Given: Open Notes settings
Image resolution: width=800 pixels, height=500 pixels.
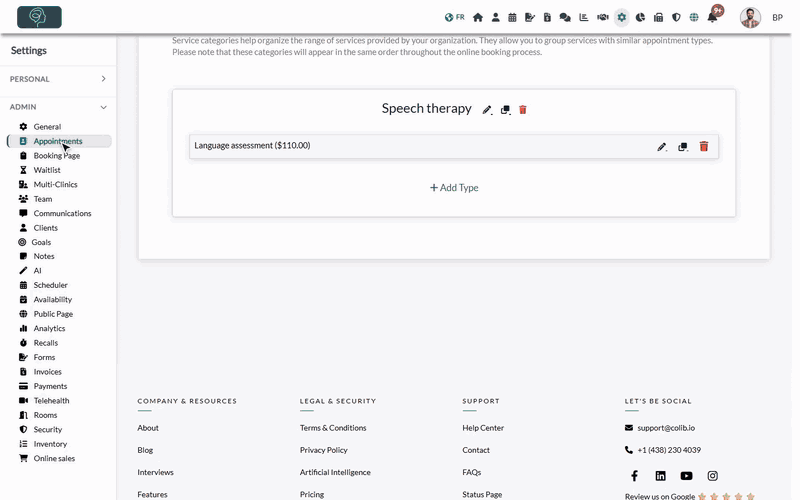Looking at the screenshot, I should [44, 256].
